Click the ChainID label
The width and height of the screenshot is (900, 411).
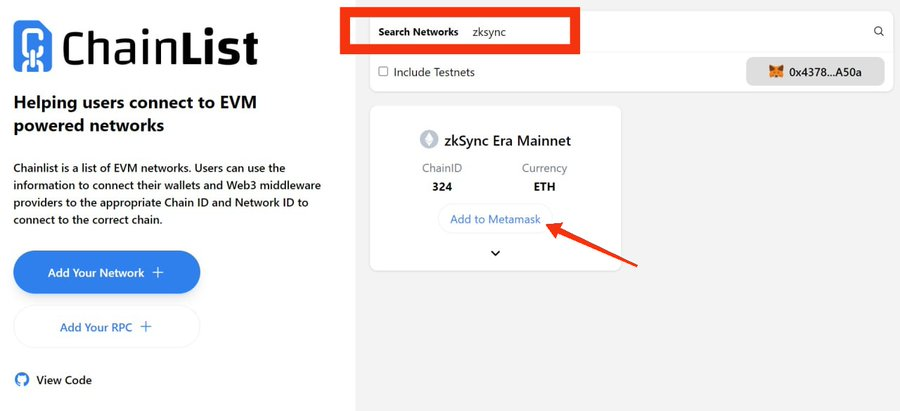[x=442, y=169]
